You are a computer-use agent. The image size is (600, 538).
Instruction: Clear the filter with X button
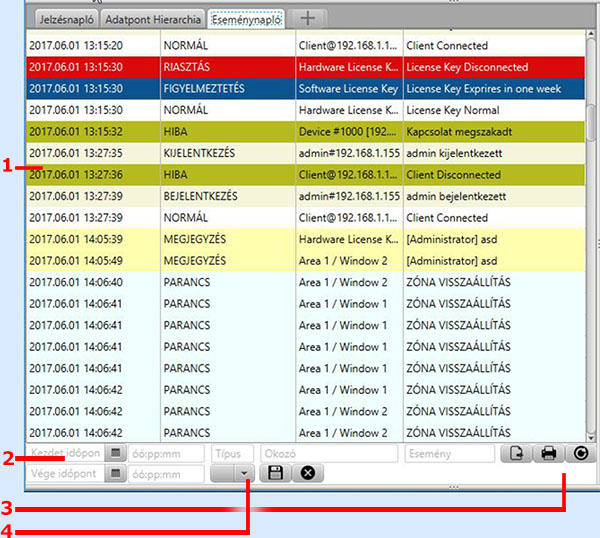point(307,473)
